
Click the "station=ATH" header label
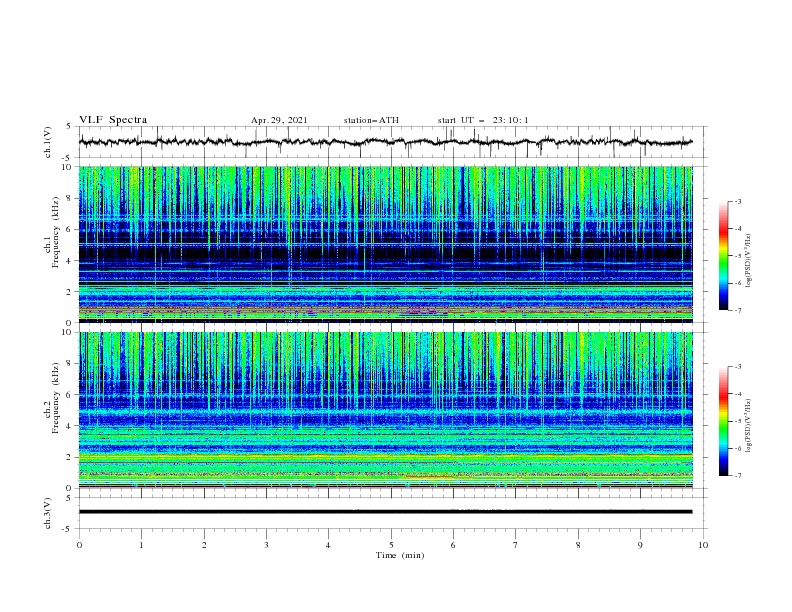pyautogui.click(x=371, y=120)
